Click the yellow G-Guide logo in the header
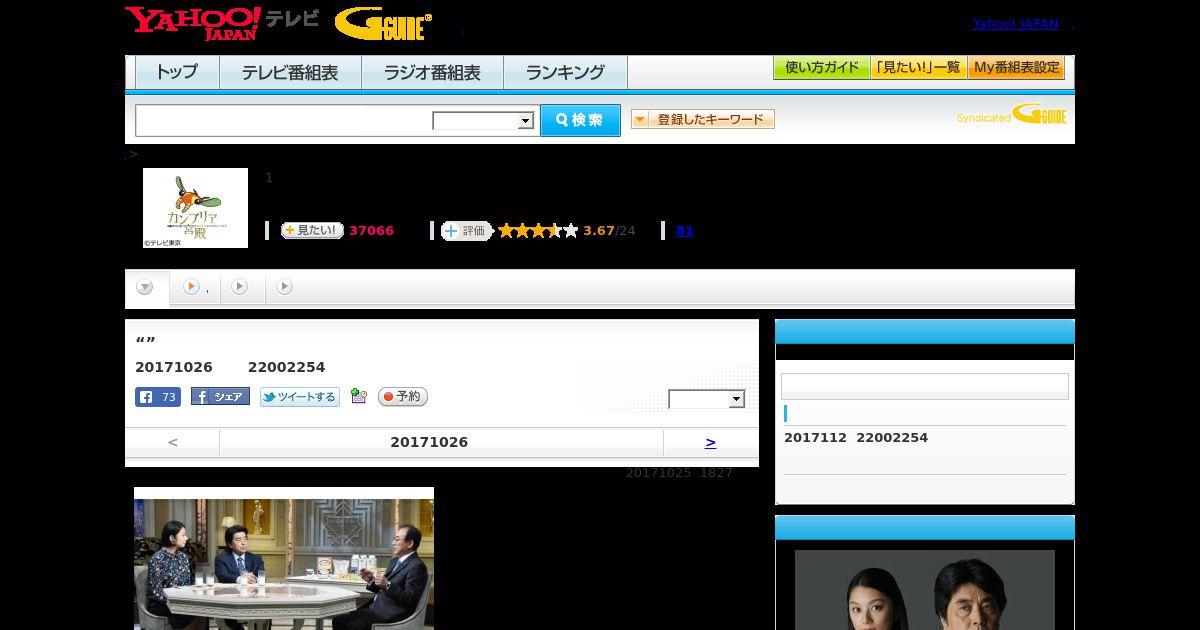 tap(383, 23)
